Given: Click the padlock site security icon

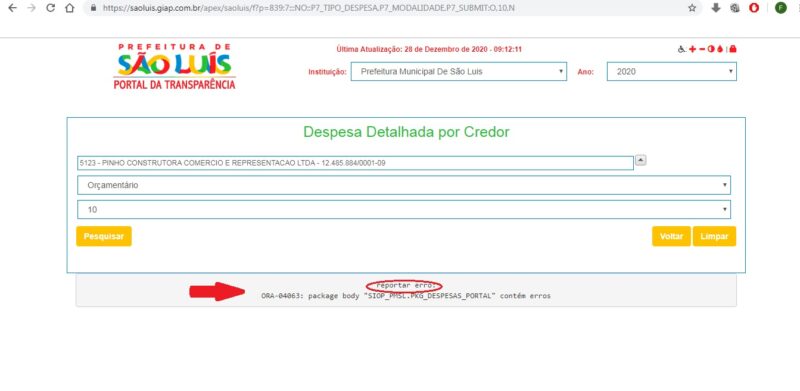Looking at the screenshot, I should [93, 8].
